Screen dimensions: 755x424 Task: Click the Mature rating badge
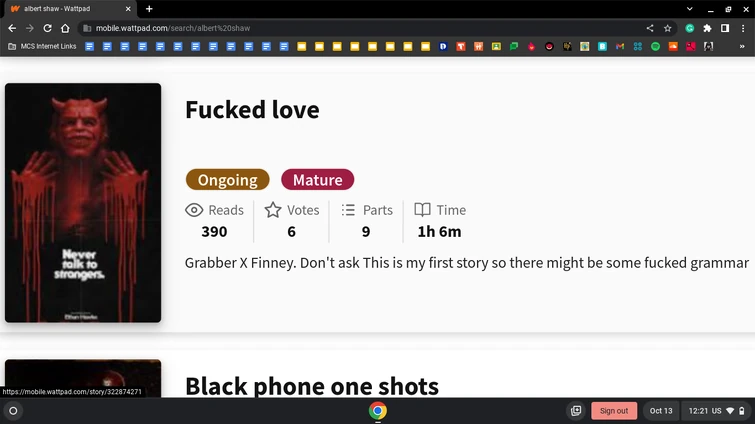(x=317, y=180)
